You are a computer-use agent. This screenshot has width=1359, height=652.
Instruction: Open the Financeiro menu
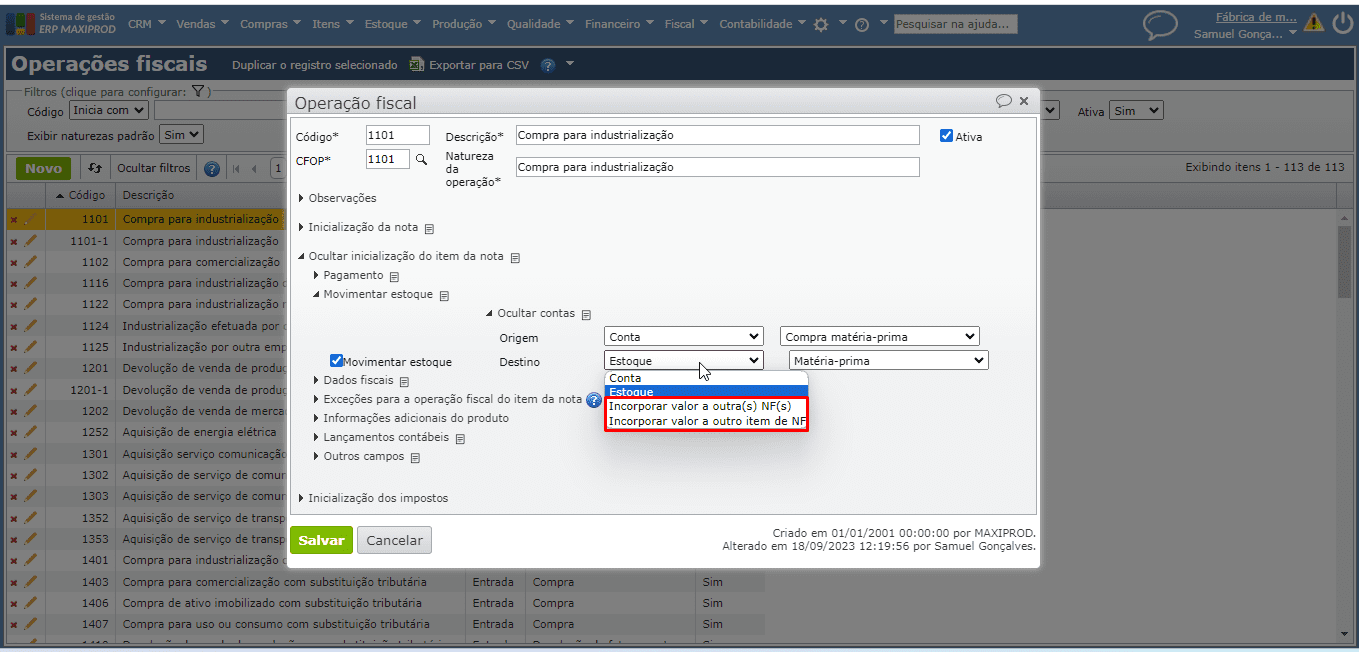[620, 24]
